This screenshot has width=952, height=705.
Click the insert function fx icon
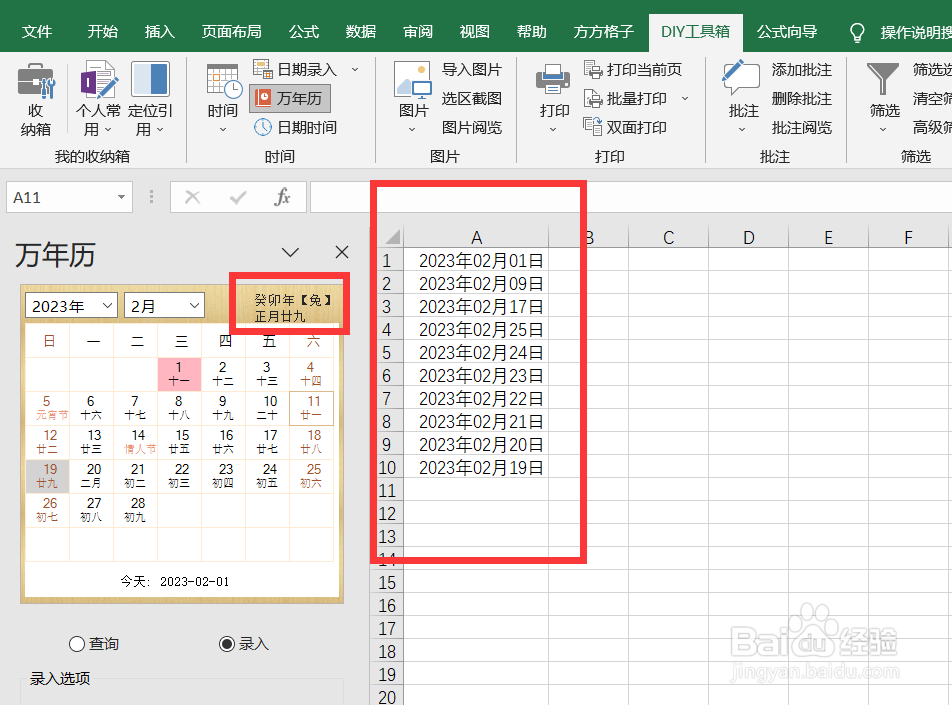(x=282, y=197)
